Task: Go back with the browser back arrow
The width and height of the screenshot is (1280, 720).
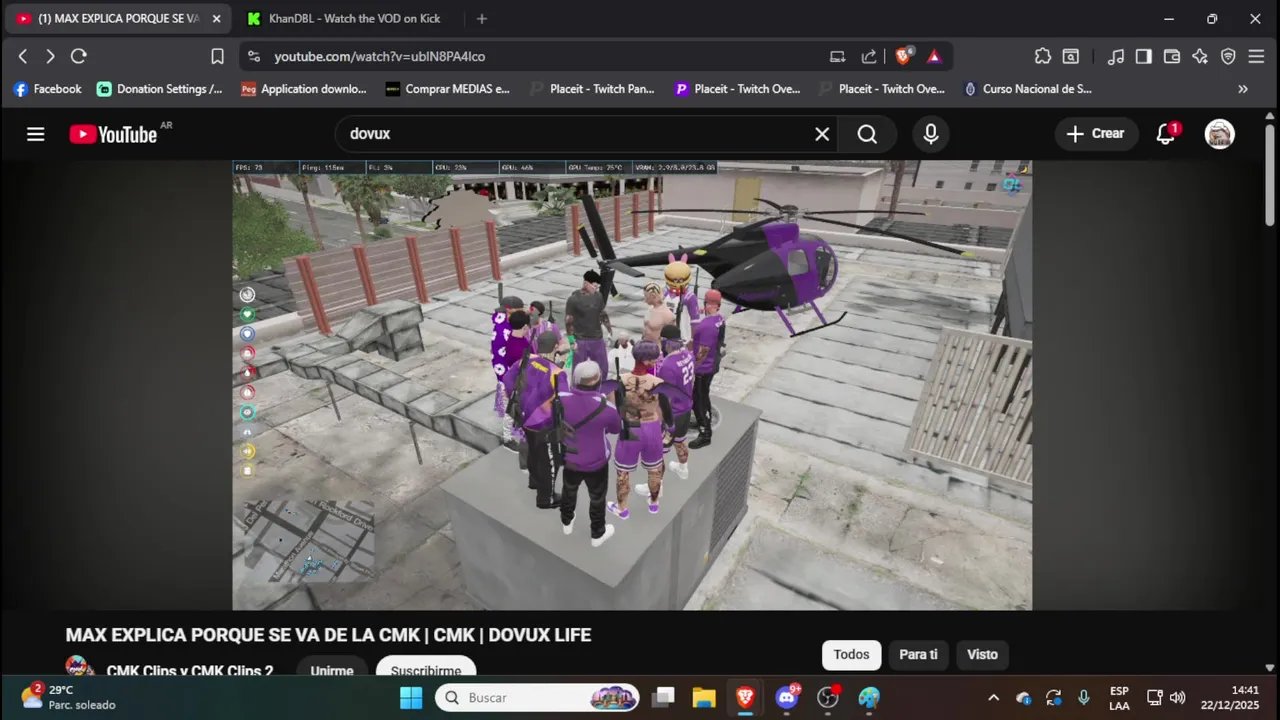Action: [23, 57]
